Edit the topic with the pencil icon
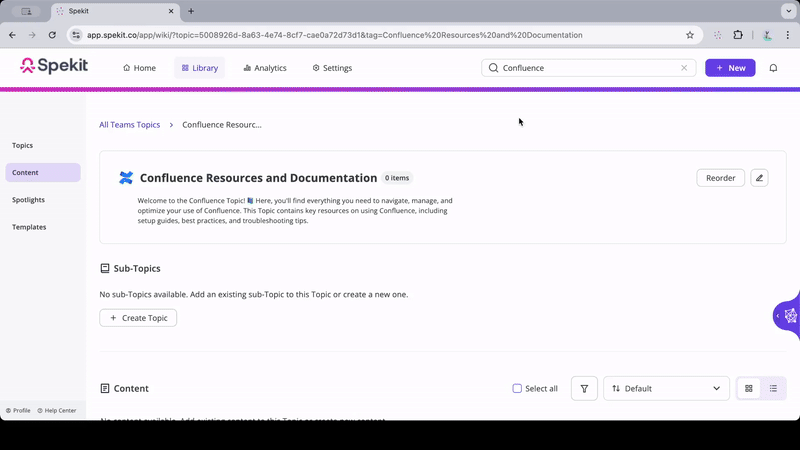The width and height of the screenshot is (800, 450). [759, 178]
